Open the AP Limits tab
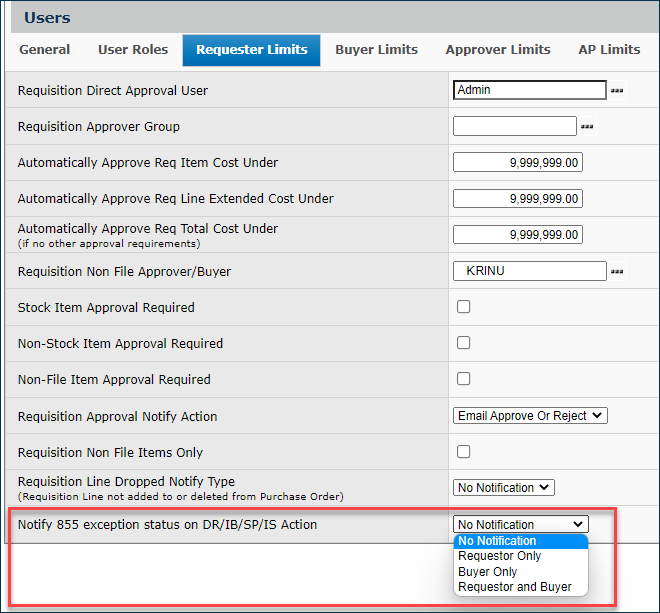 pyautogui.click(x=608, y=50)
